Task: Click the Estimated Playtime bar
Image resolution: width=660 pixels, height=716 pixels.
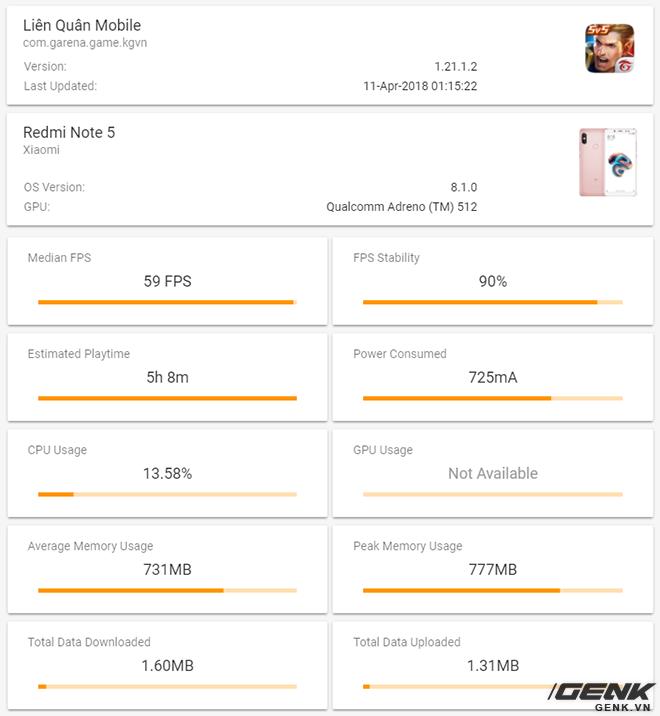Action: (167, 398)
